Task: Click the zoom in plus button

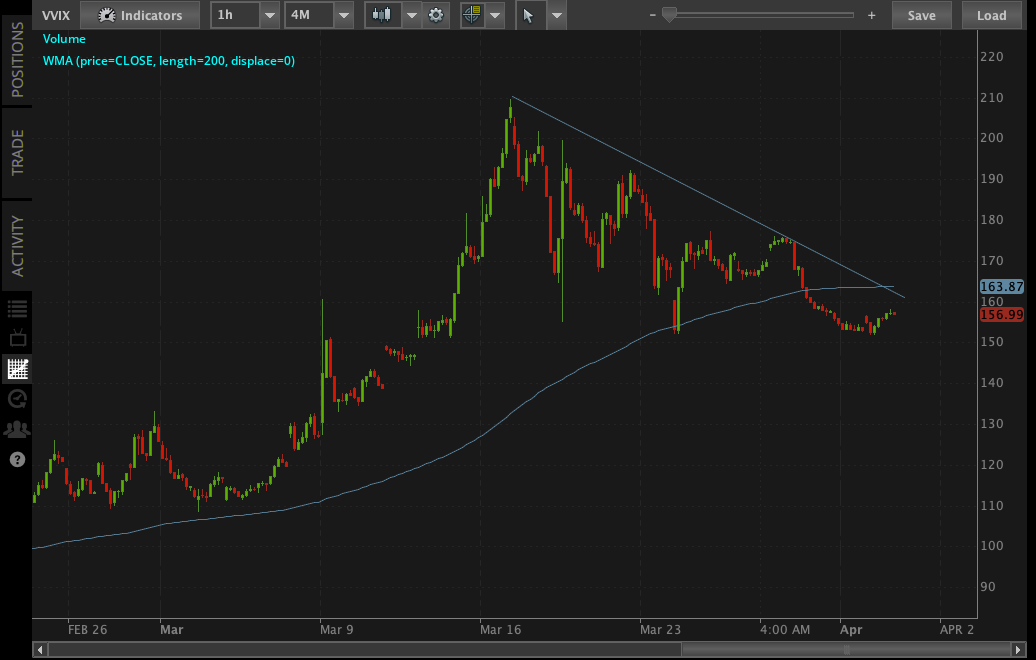Action: pyautogui.click(x=871, y=15)
